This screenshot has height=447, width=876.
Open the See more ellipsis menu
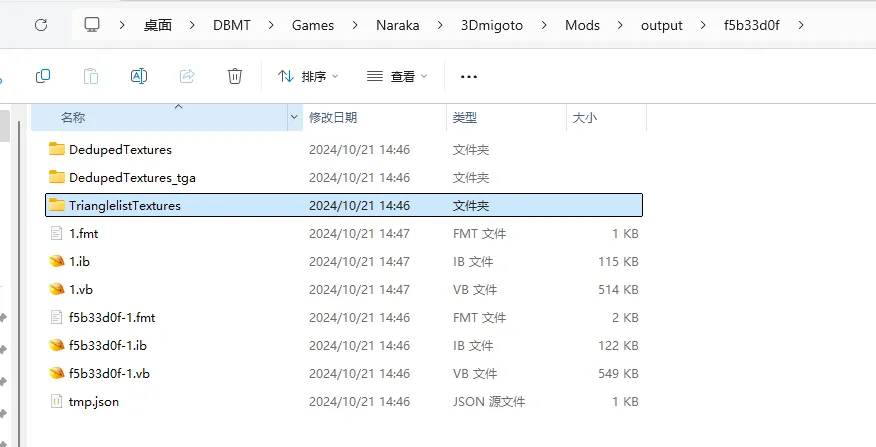(x=468, y=76)
